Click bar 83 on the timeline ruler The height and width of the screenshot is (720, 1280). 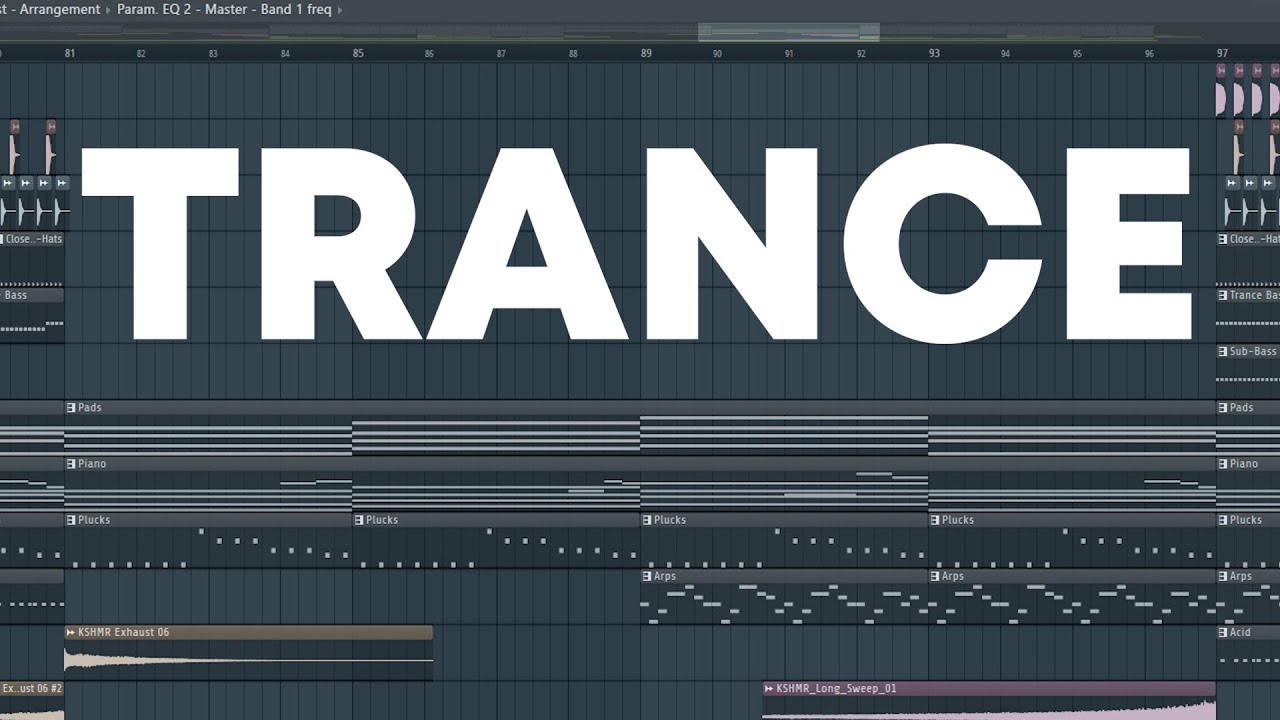coord(213,53)
